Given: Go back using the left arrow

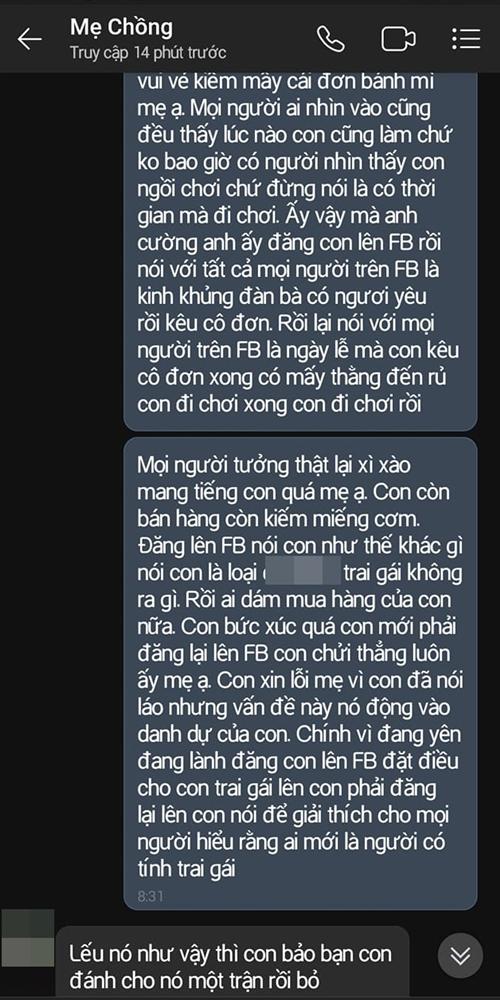Looking at the screenshot, I should pos(29,39).
